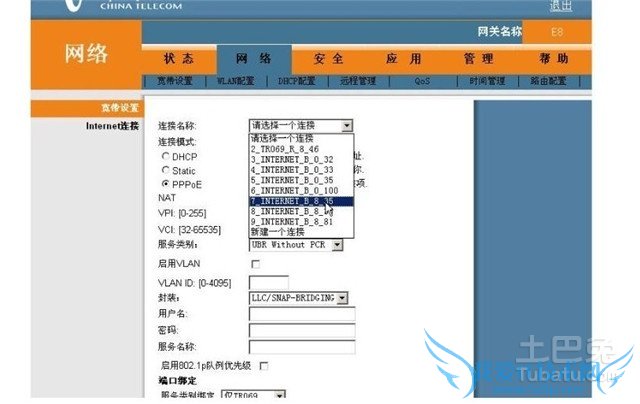
Task: Open the 状态 main tab
Action: [179, 59]
